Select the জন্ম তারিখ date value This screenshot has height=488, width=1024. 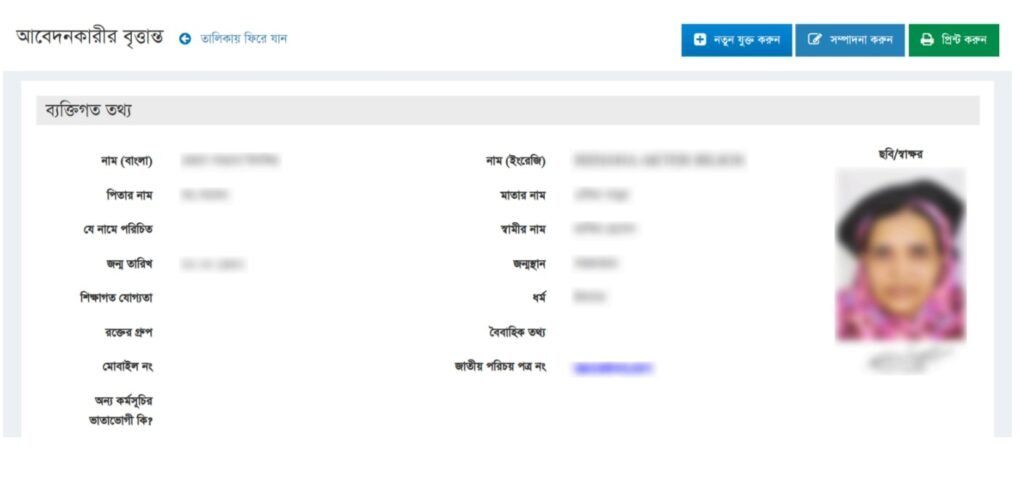pyautogui.click(x=213, y=265)
